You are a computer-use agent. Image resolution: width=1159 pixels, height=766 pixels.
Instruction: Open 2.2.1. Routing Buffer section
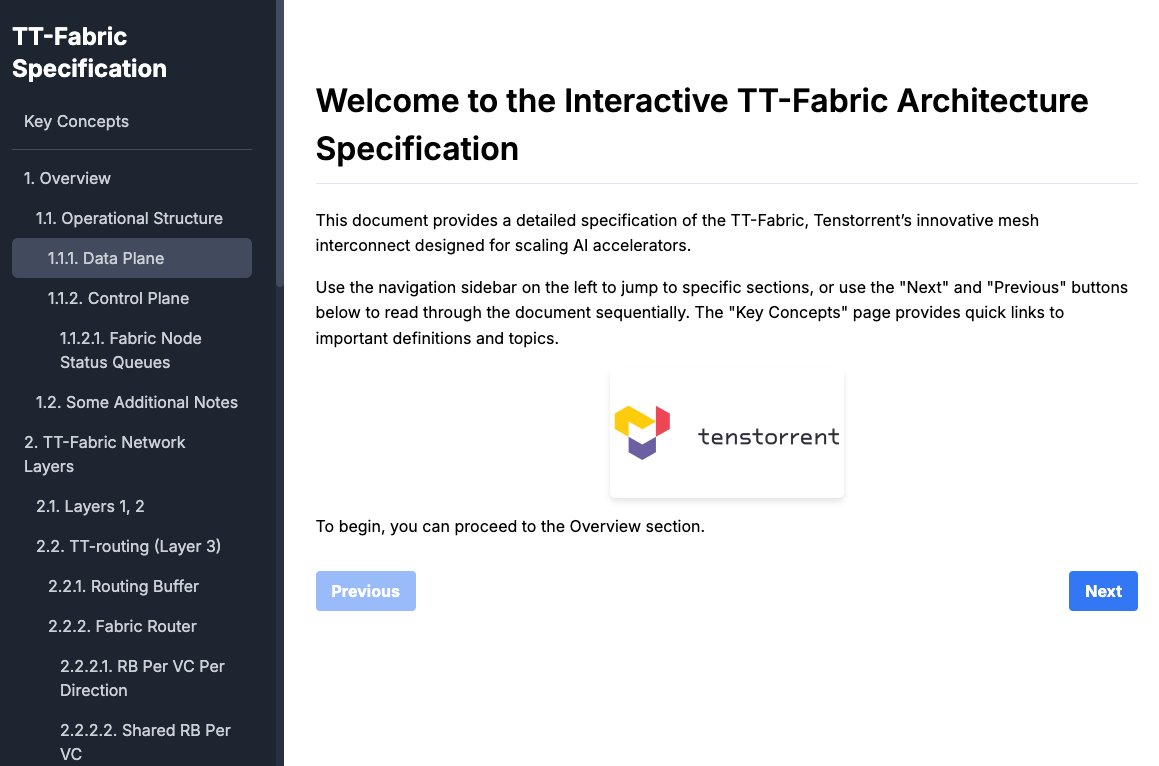tap(132, 586)
